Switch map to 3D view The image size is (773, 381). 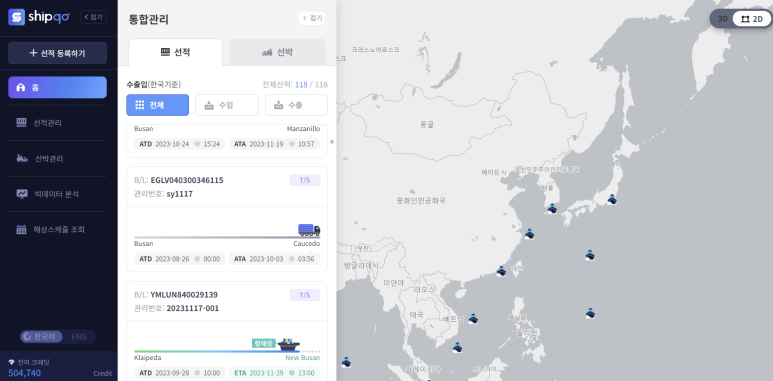(x=723, y=19)
